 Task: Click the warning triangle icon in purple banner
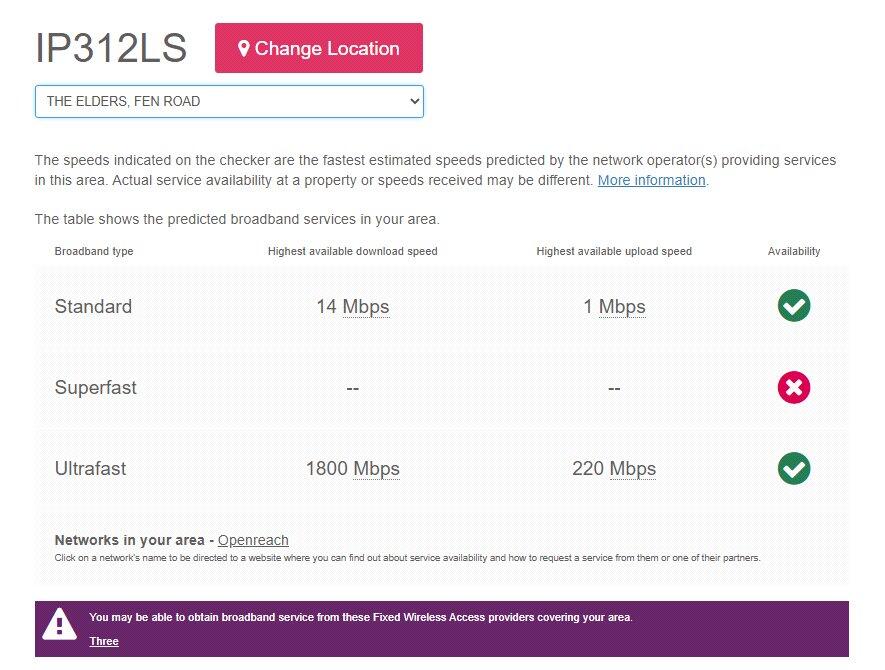(x=59, y=625)
